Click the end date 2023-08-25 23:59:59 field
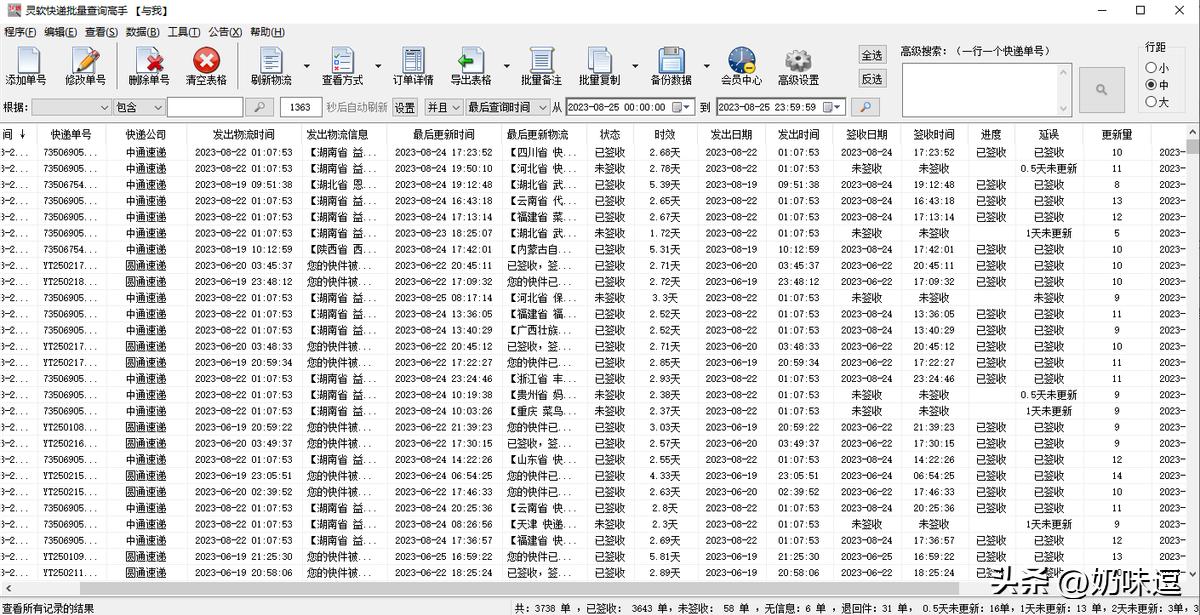Screen dimensions: 1200x615 (x=781, y=107)
